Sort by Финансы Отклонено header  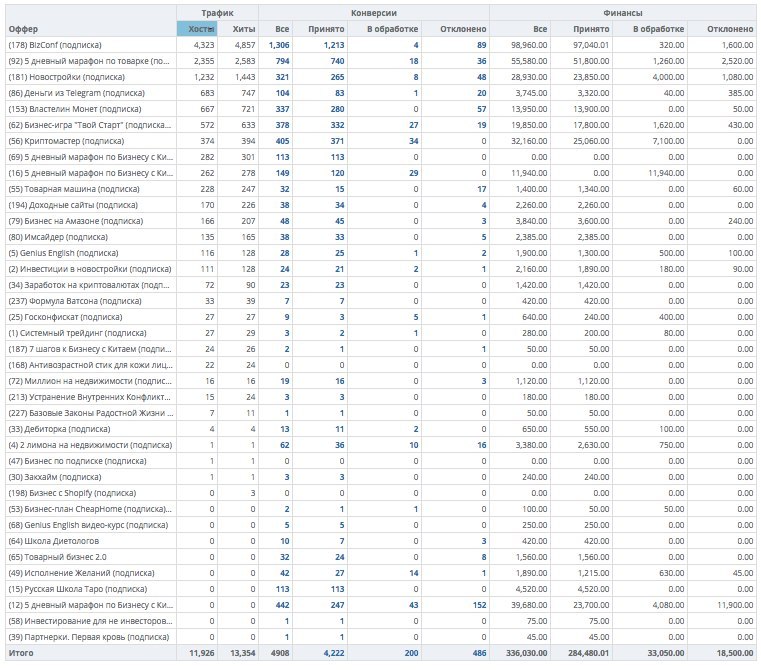tap(730, 29)
